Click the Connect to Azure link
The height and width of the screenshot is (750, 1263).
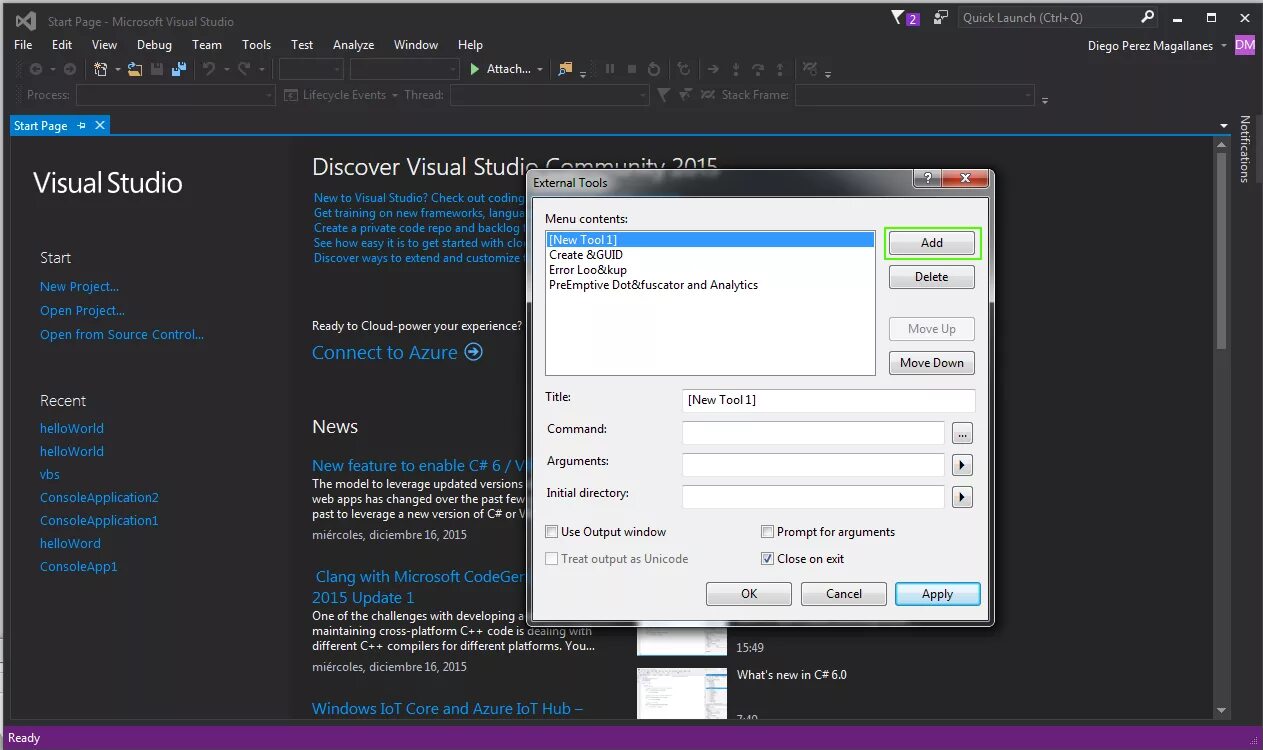tap(397, 352)
